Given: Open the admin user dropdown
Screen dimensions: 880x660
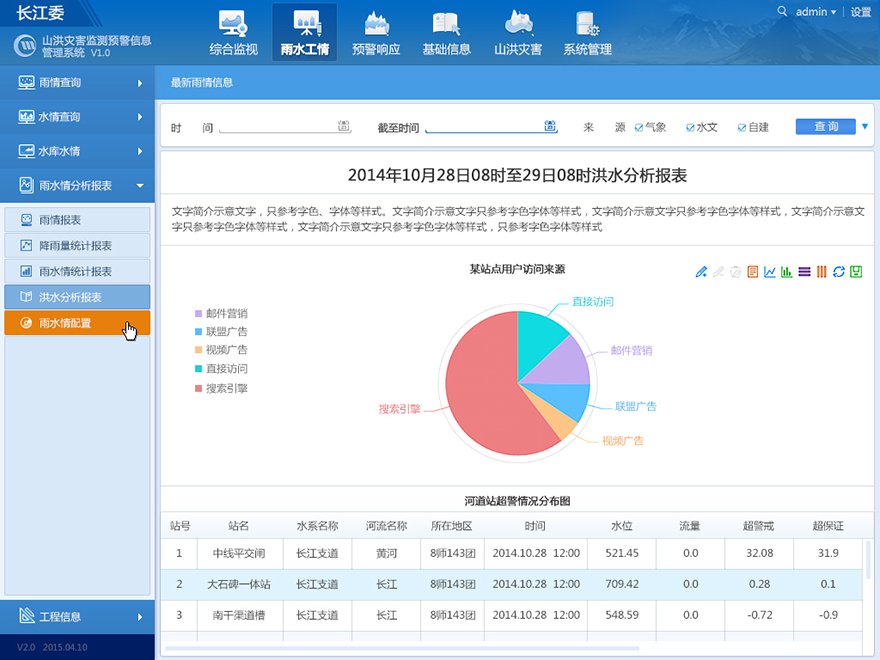Looking at the screenshot, I should pos(815,12).
